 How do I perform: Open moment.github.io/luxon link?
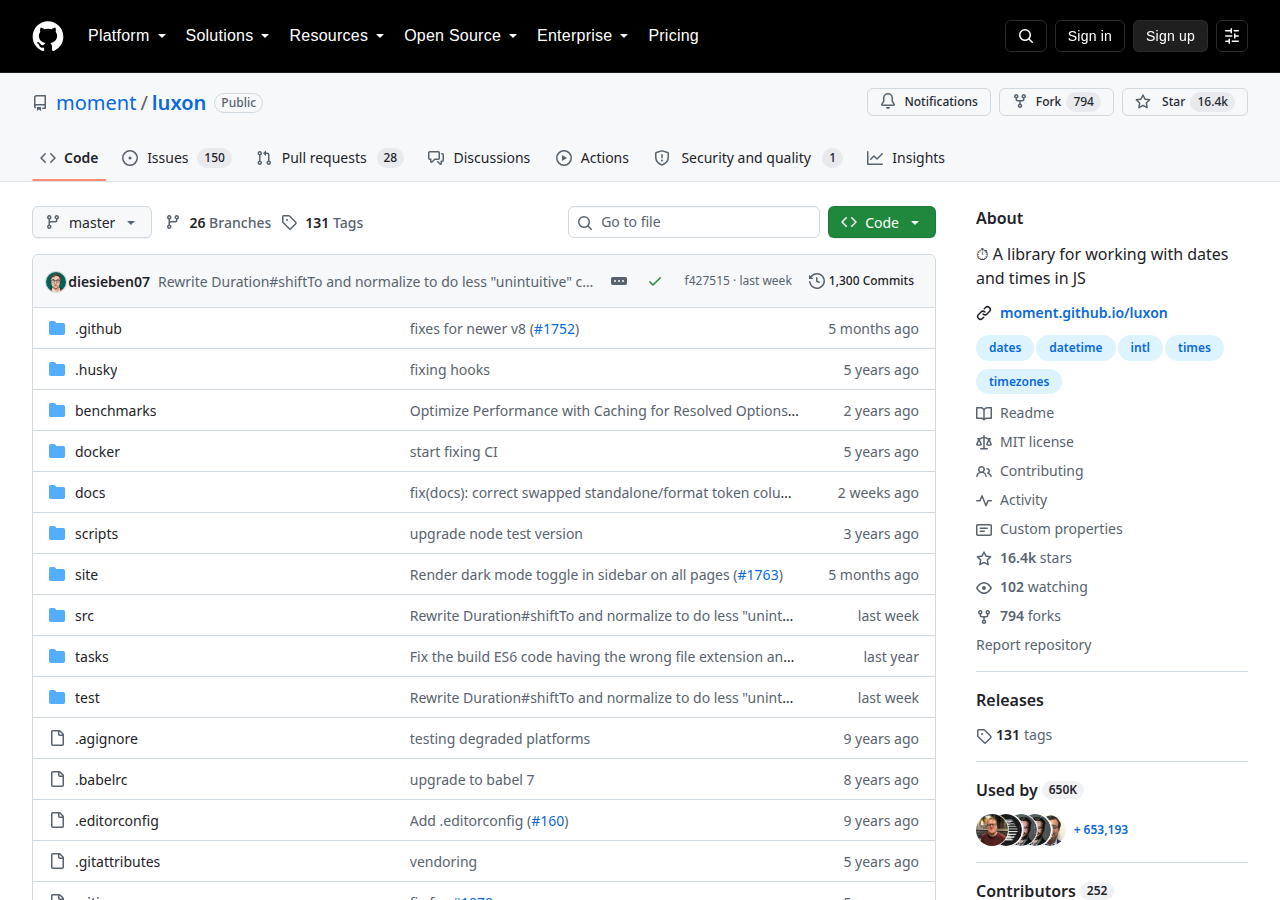tap(1084, 313)
